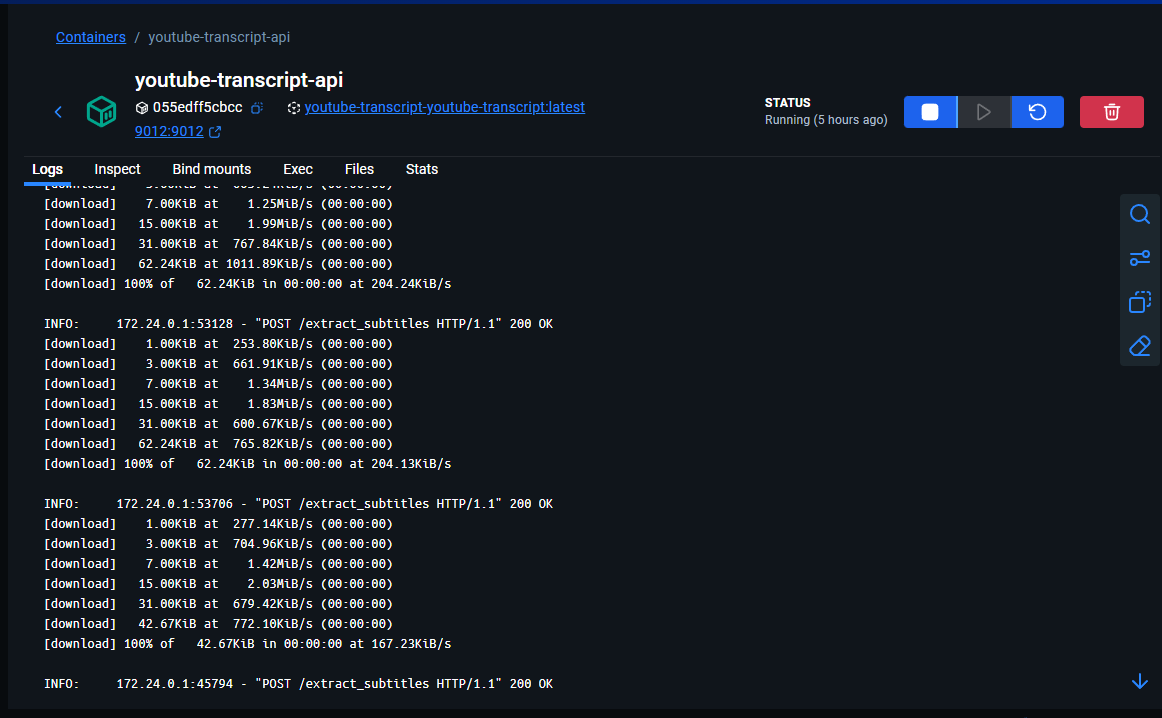Click the container ID text 055edff5cbcc
This screenshot has width=1162, height=718.
click(197, 107)
